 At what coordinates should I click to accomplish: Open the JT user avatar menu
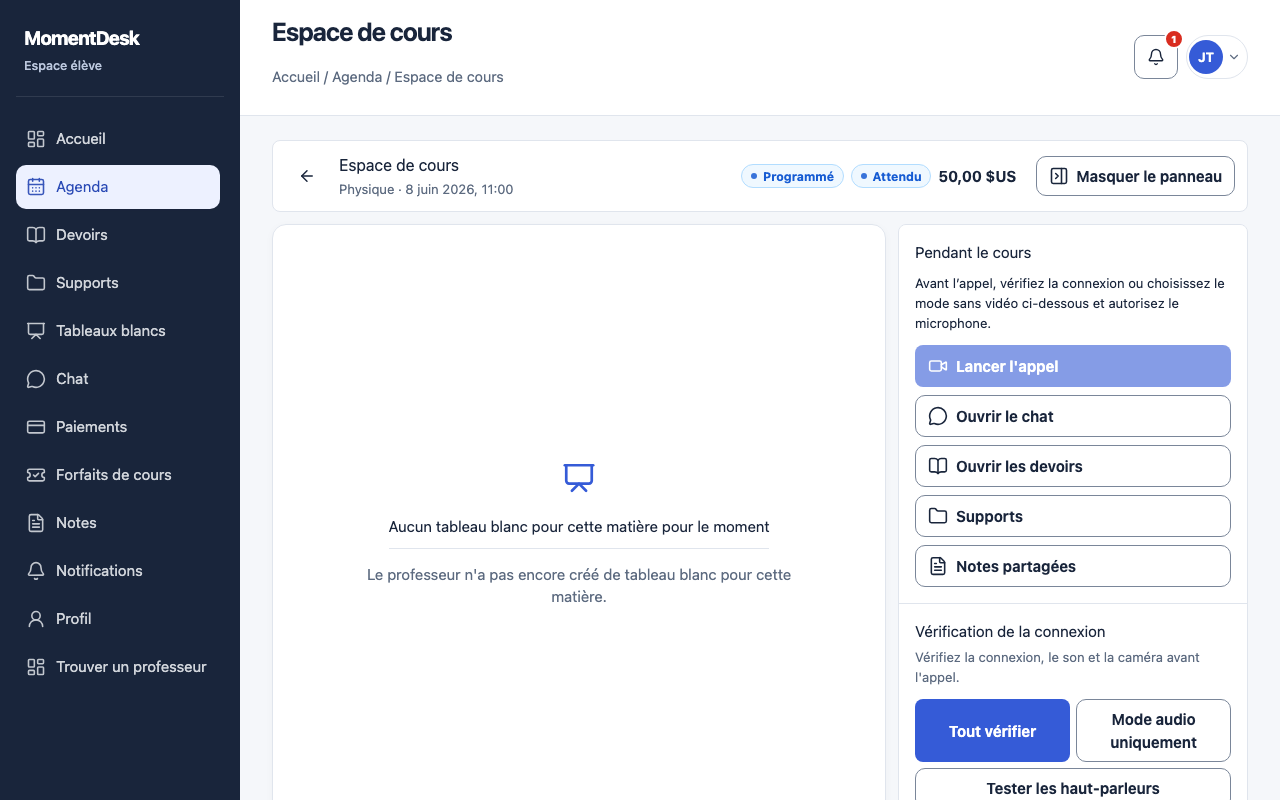point(1217,57)
